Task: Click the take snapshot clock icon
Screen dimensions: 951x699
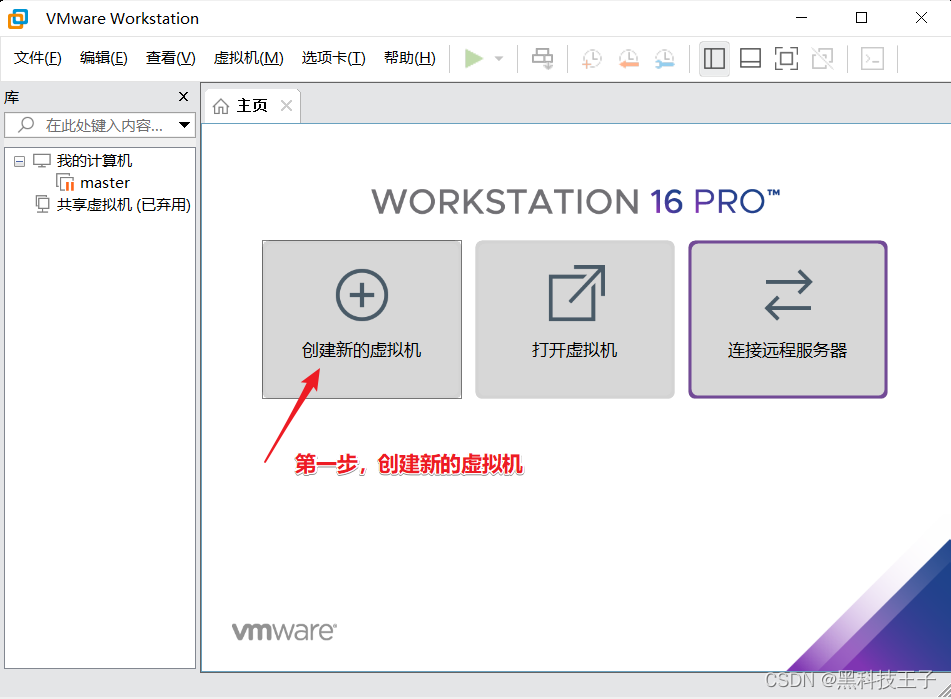Action: click(x=591, y=59)
